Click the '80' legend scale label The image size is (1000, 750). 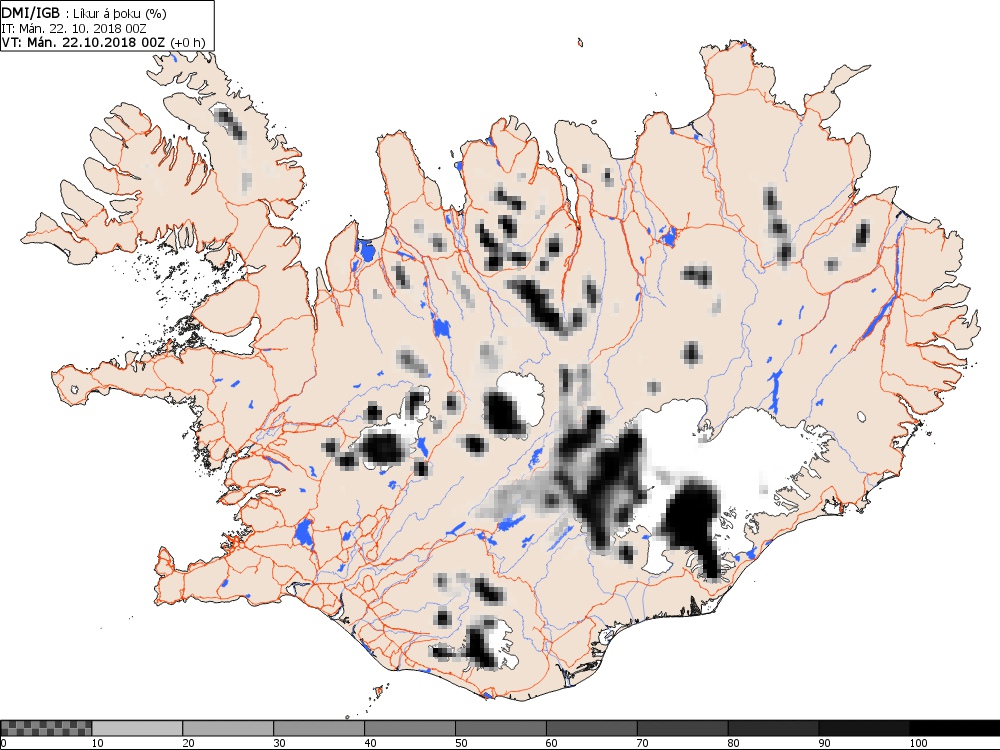click(x=734, y=743)
